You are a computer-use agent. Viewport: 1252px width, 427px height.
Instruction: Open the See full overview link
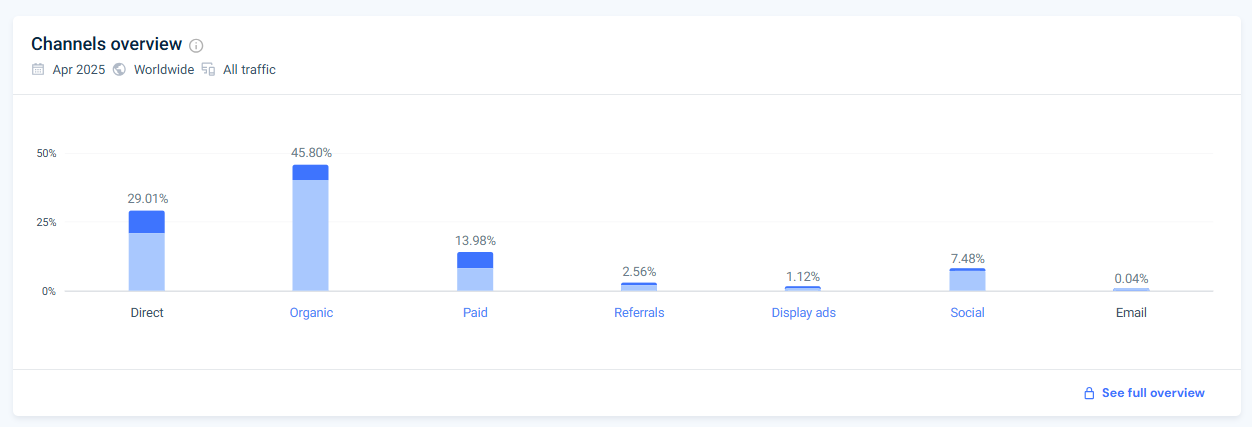(1153, 393)
